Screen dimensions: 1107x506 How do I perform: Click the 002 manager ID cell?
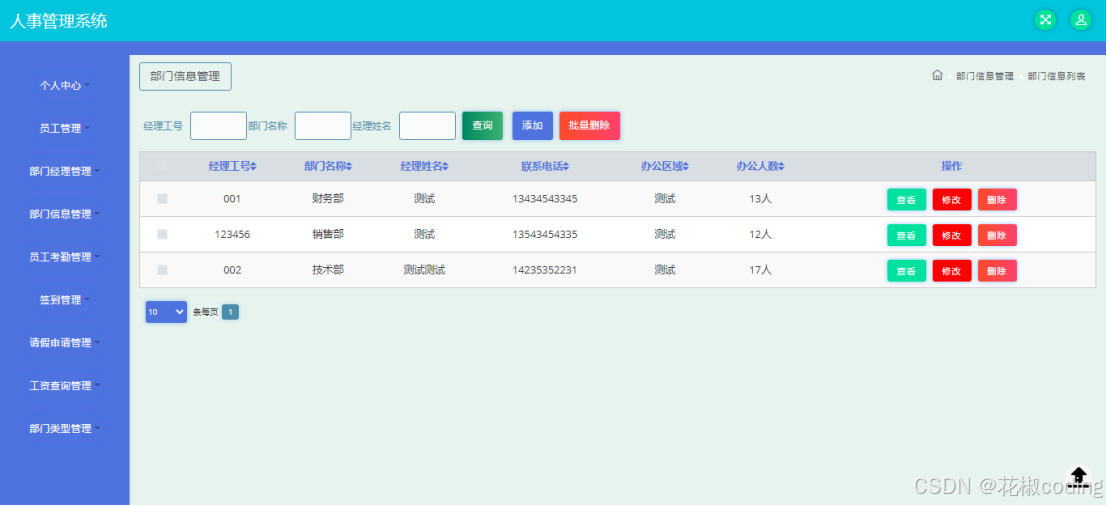coord(232,270)
